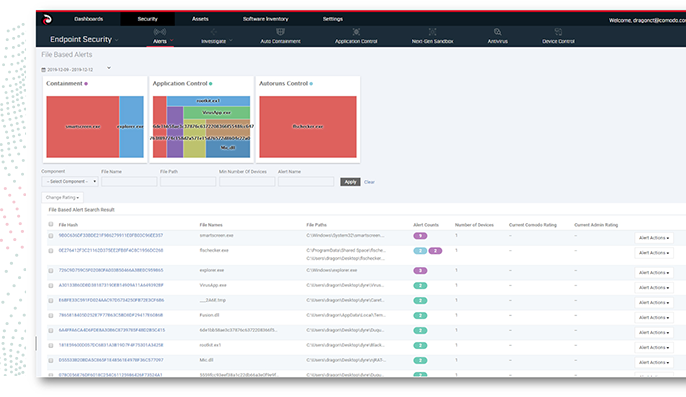The image size is (686, 397).
Task: Click the Clear filters link
Action: click(369, 182)
